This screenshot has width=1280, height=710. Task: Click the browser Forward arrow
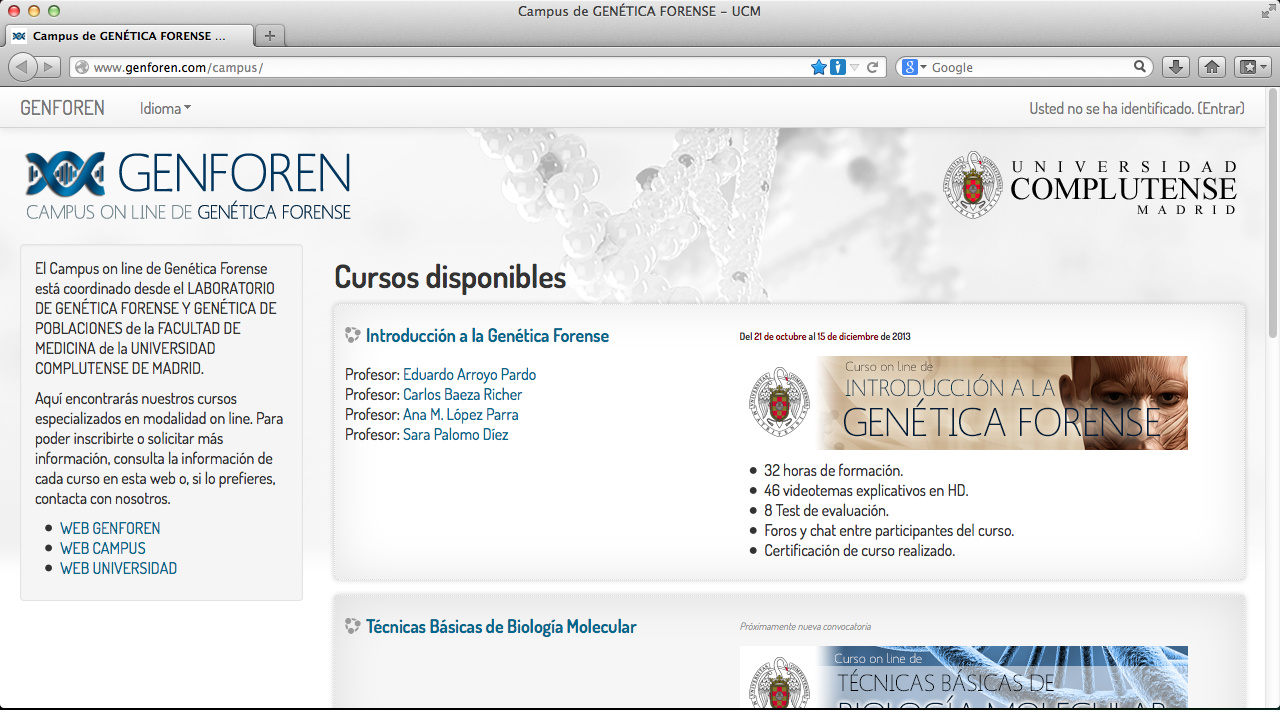point(49,67)
